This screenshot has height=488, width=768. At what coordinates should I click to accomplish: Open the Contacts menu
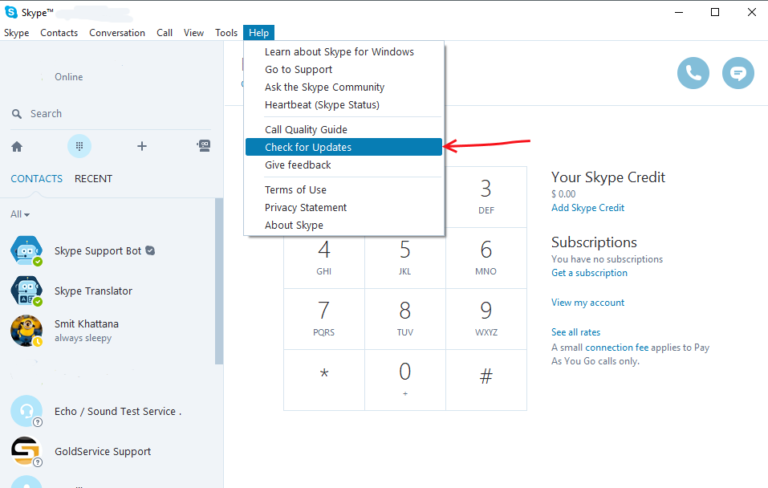pos(59,33)
